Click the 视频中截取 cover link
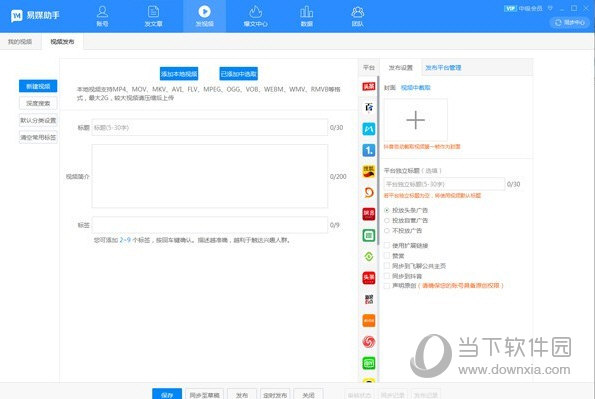The width and height of the screenshot is (595, 399). pos(416,88)
